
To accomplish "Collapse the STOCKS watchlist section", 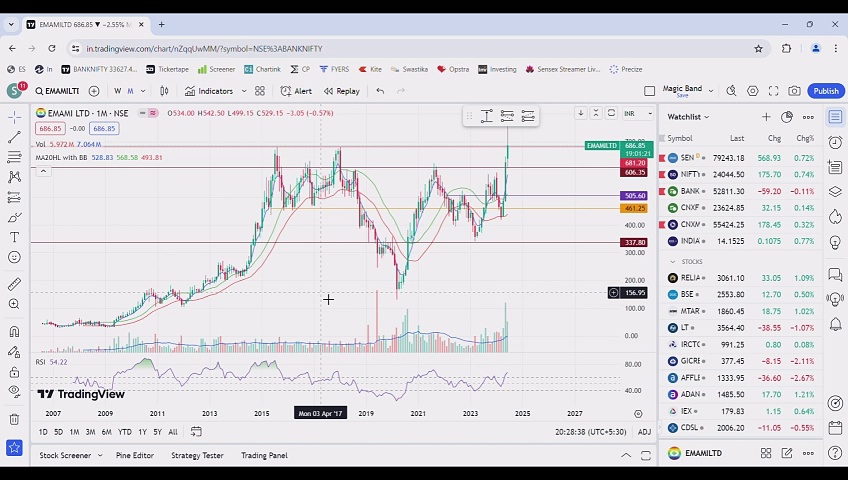I will point(673,262).
